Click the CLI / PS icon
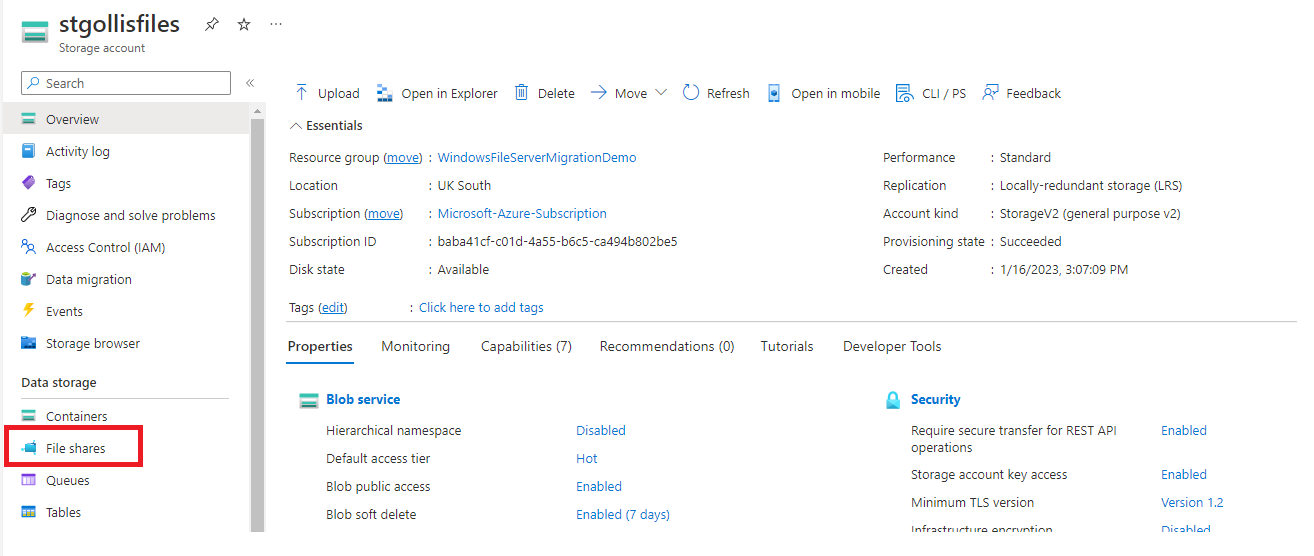 click(904, 93)
